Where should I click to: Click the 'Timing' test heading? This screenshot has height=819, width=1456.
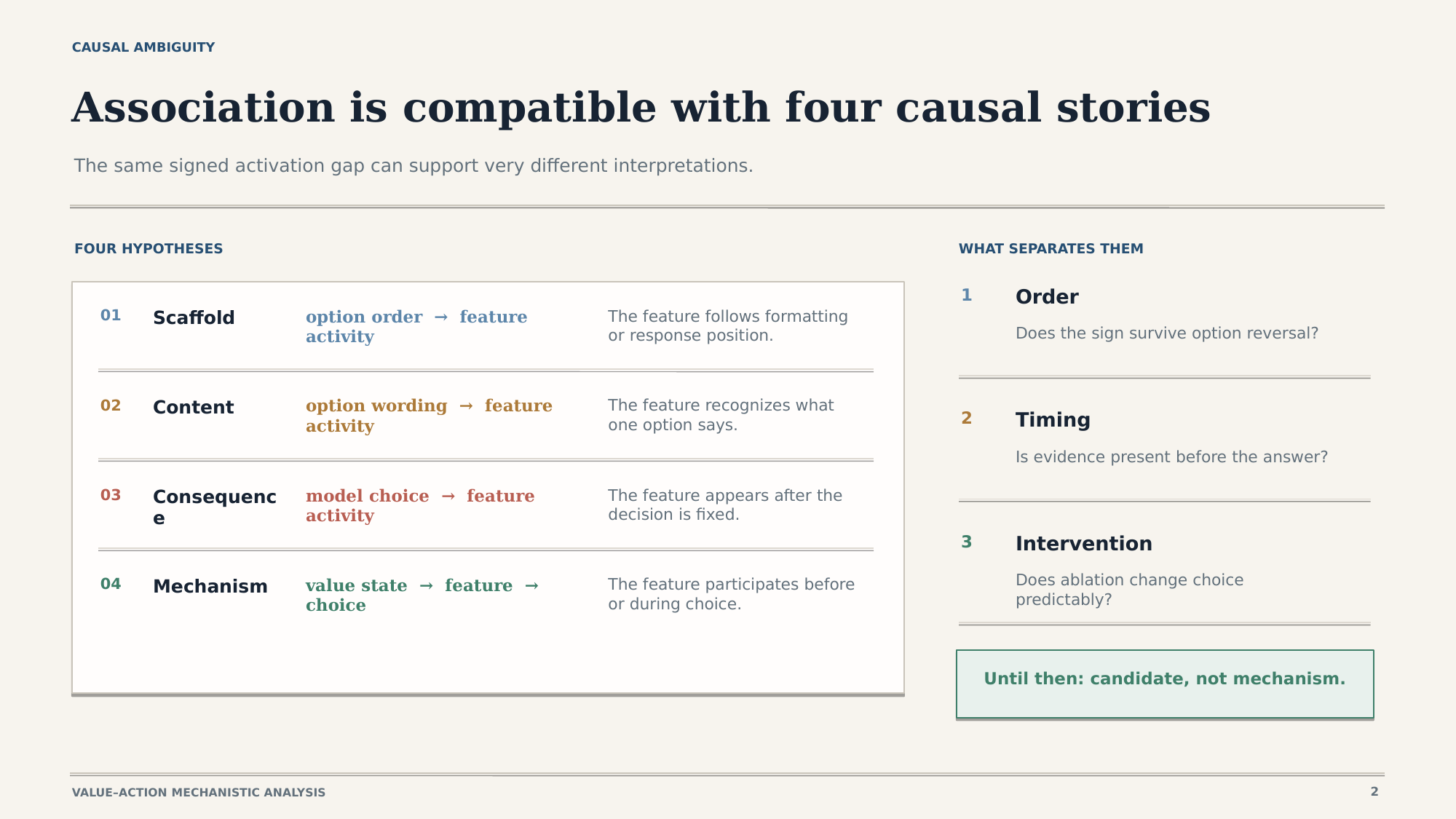pos(1053,420)
